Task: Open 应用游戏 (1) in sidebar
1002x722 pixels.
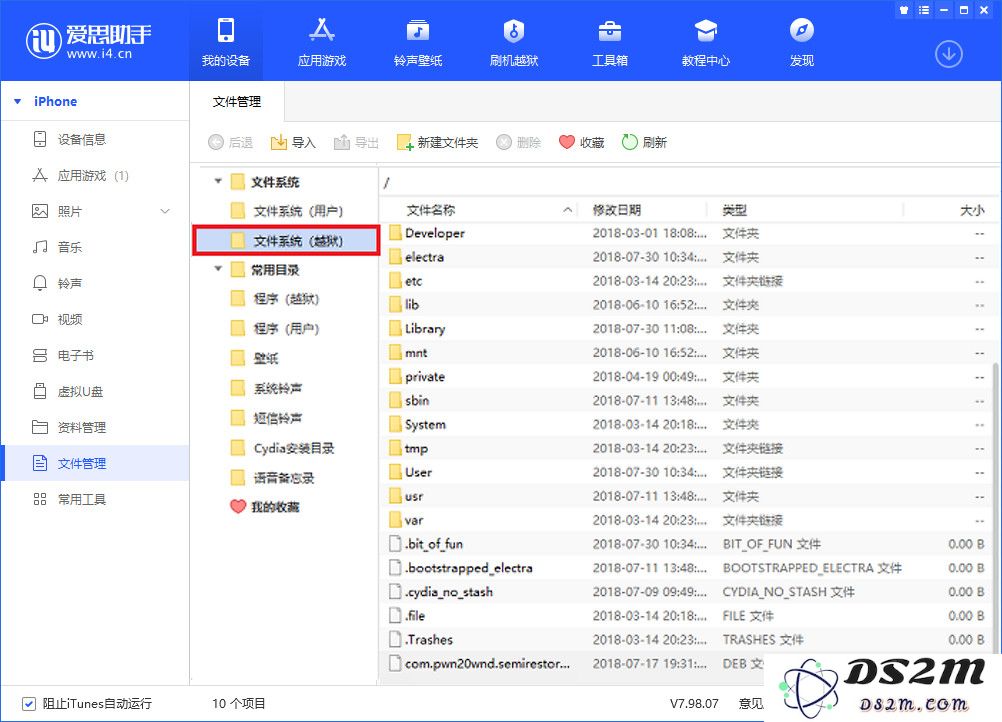Action: 95,176
